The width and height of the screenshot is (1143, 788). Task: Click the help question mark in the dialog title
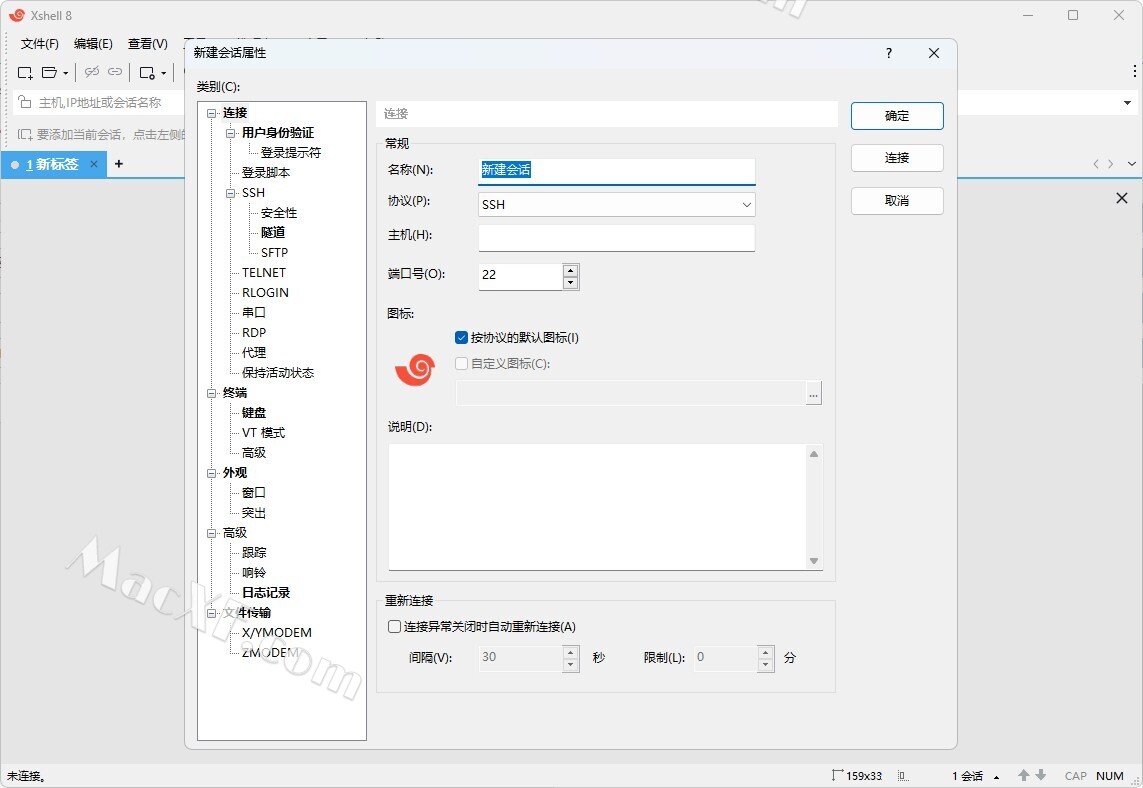pyautogui.click(x=889, y=53)
